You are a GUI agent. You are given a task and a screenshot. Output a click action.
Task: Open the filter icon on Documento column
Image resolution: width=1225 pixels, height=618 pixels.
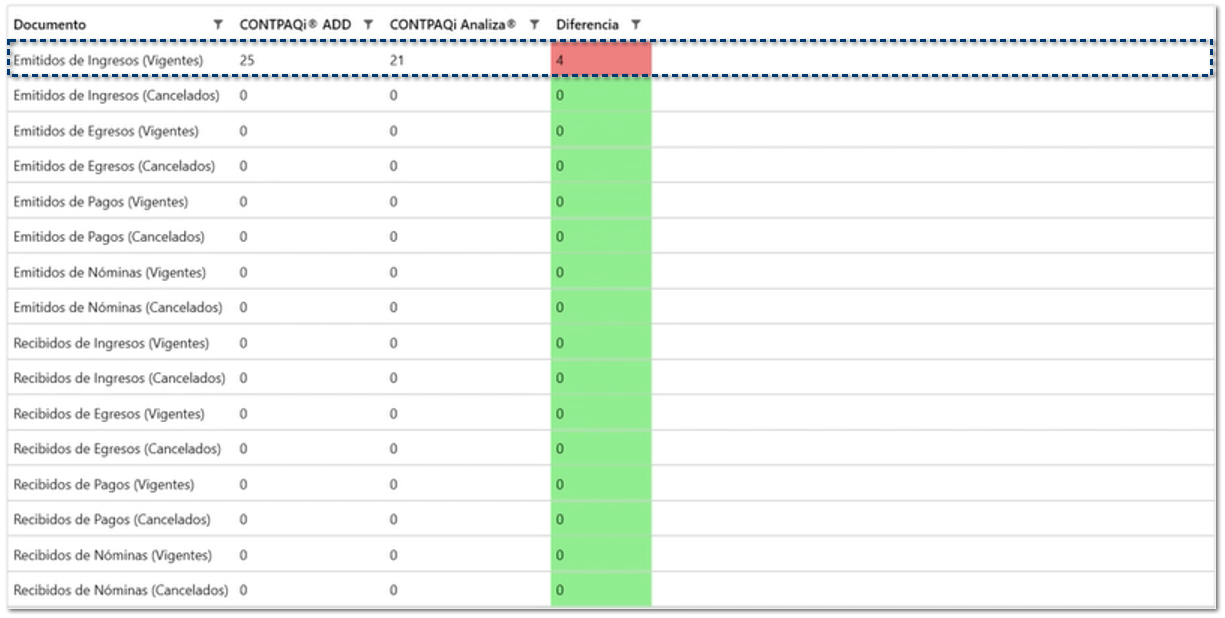coord(218,24)
